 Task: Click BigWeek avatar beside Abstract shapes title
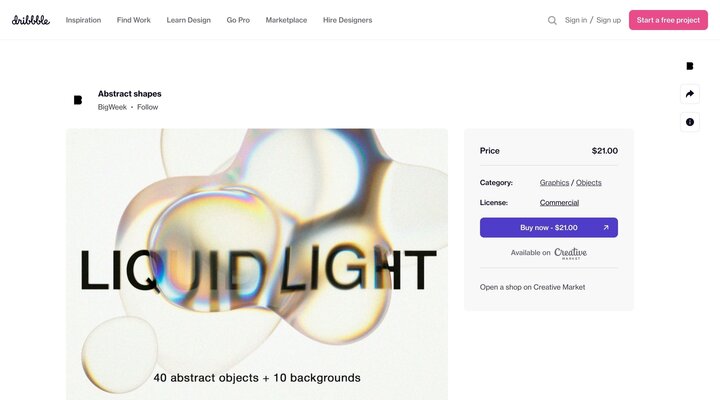[78, 100]
